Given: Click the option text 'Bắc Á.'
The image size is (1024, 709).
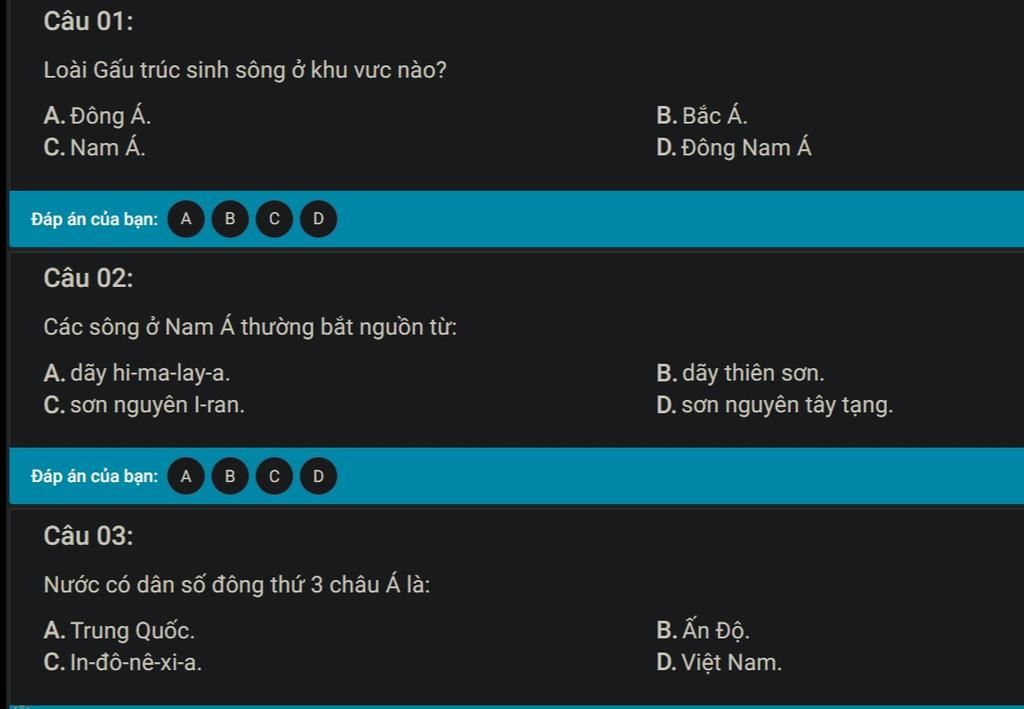Looking at the screenshot, I should click(x=714, y=116).
